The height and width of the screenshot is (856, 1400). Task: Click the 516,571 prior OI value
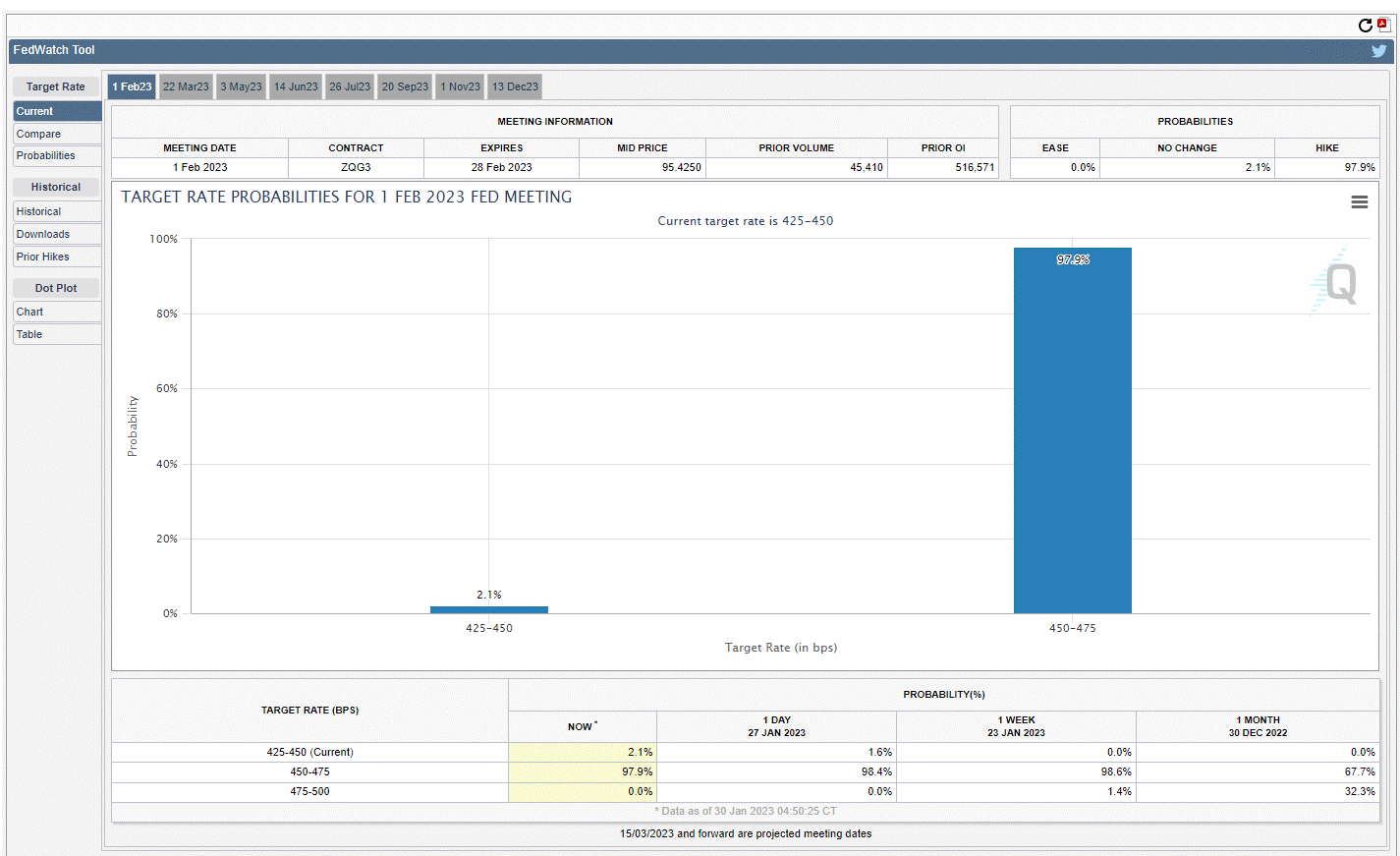click(x=975, y=167)
